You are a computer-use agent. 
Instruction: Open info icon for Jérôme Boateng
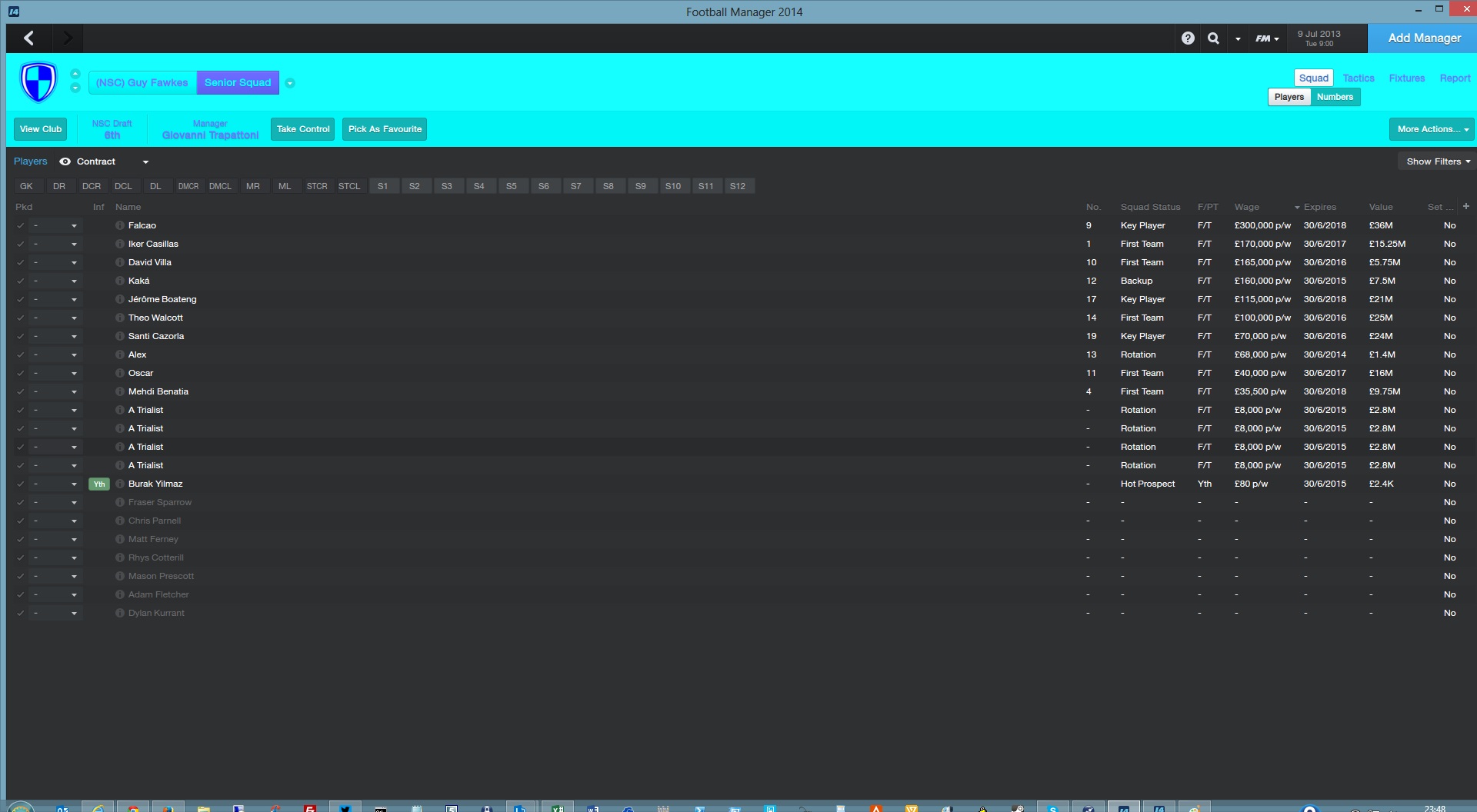pos(120,299)
